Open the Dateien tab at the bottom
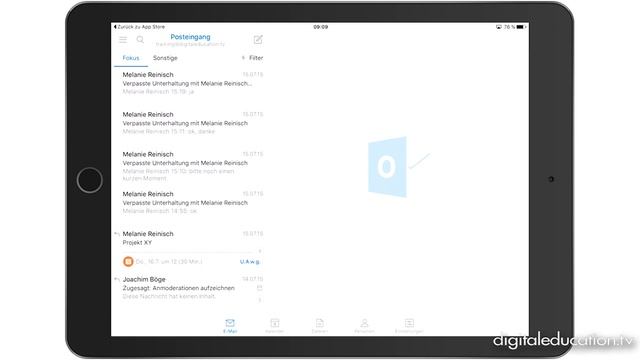The height and width of the screenshot is (360, 640). click(320, 326)
